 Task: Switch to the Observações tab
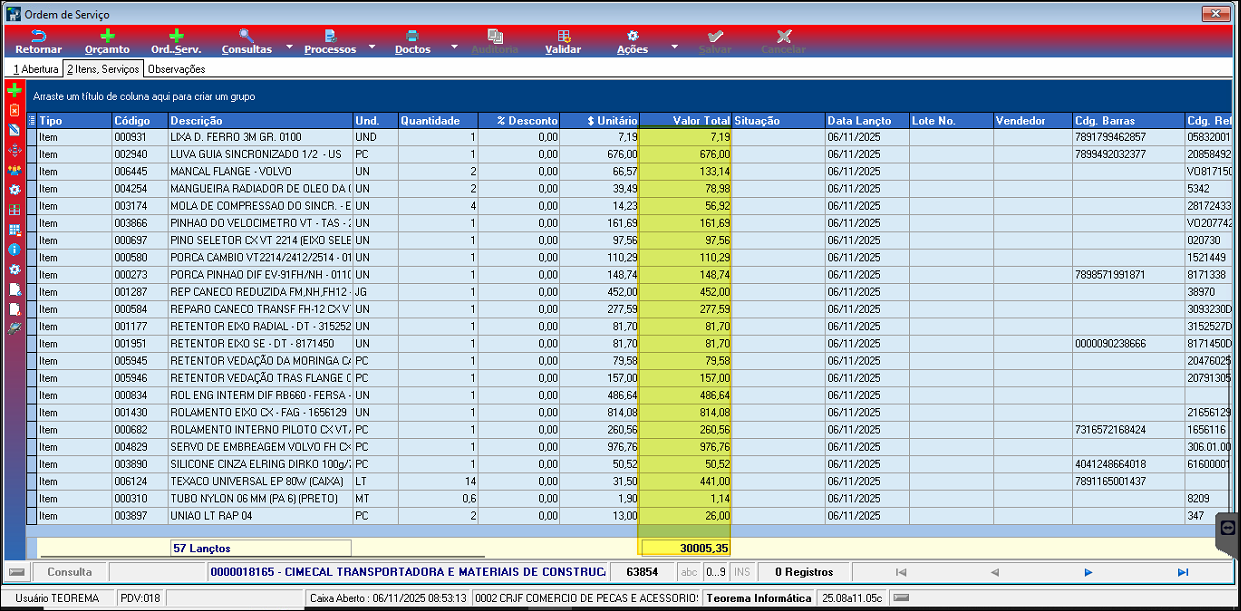pyautogui.click(x=176, y=69)
